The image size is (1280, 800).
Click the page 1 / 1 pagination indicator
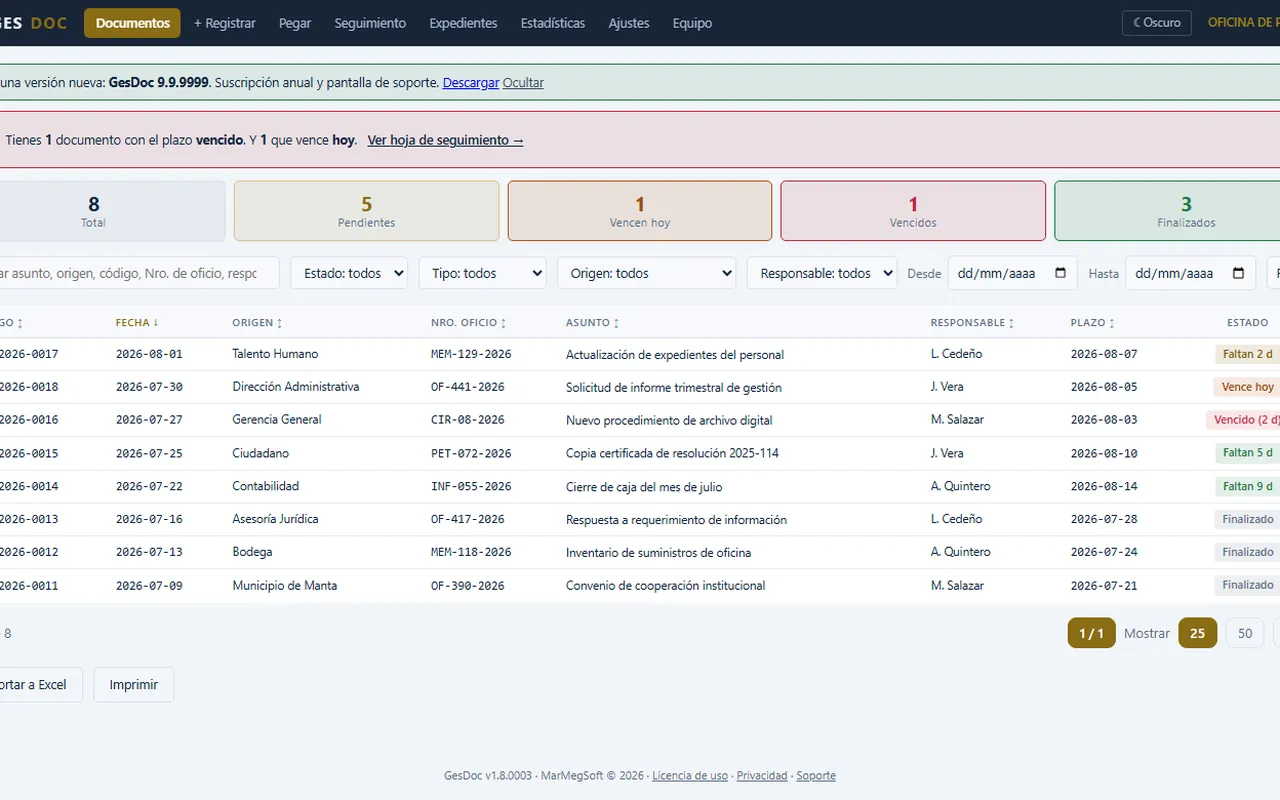(x=1091, y=633)
